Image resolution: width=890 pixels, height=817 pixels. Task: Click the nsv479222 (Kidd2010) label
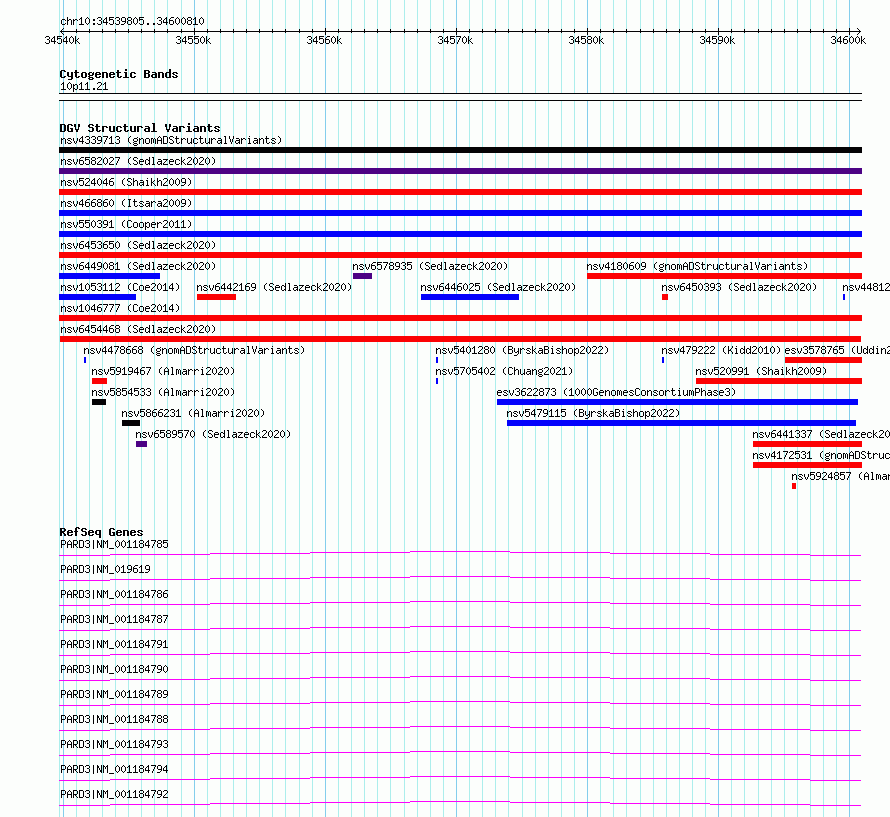click(x=721, y=350)
